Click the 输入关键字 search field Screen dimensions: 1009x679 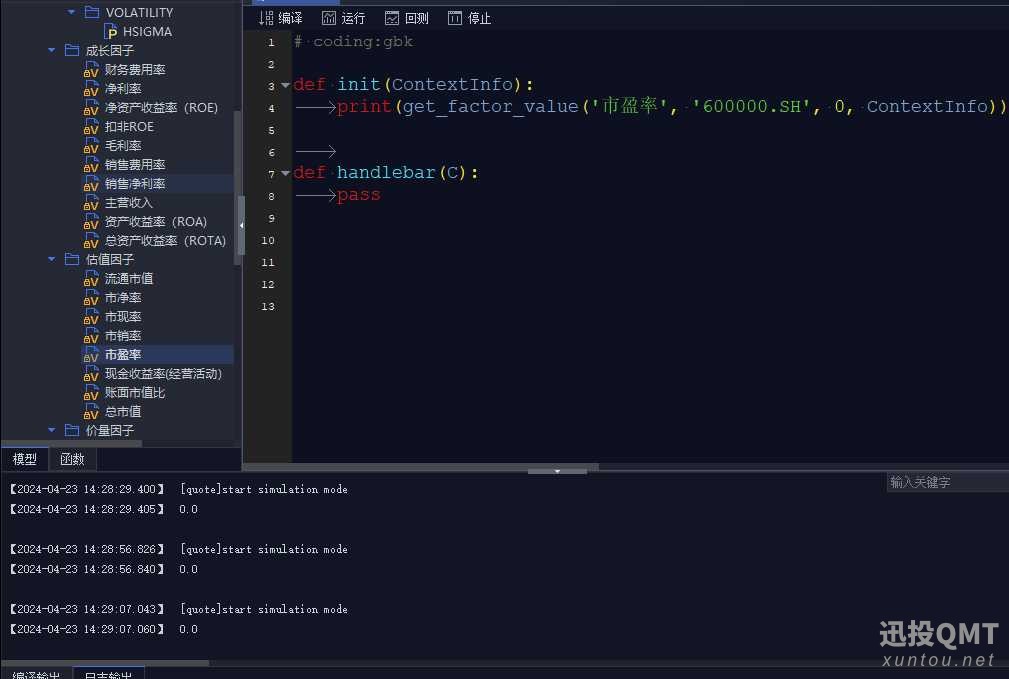click(947, 482)
